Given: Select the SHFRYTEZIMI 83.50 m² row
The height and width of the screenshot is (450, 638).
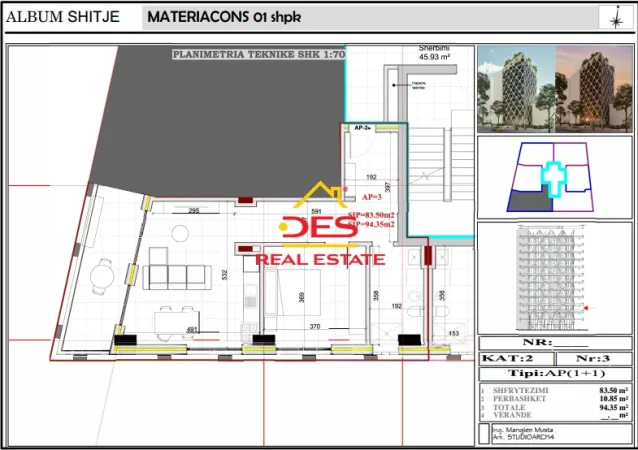Looking at the screenshot, I should pos(555,390).
